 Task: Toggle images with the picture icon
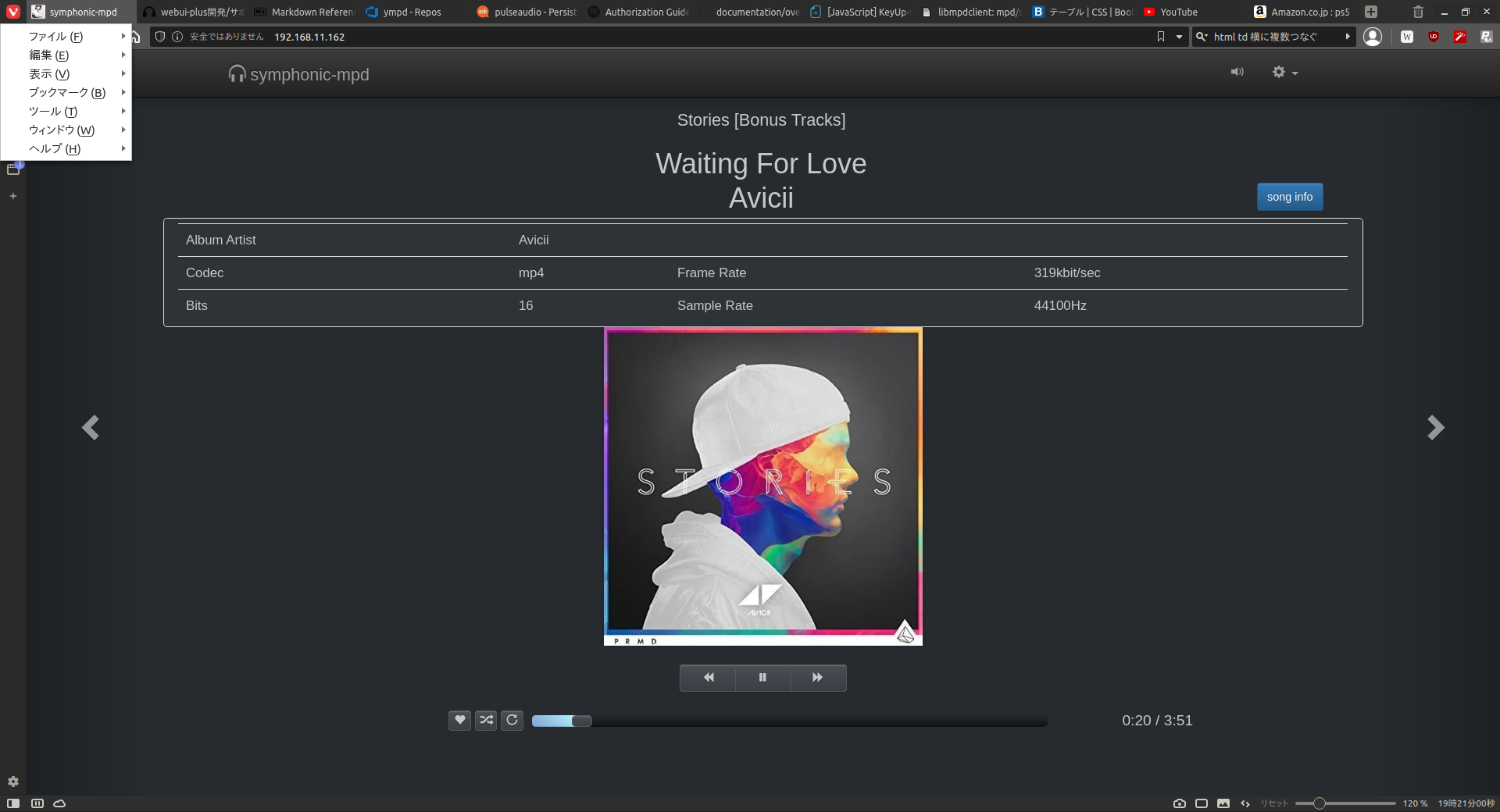1223,803
